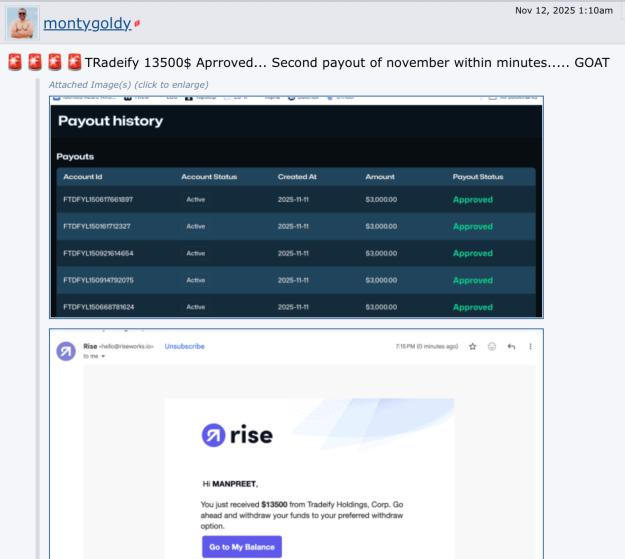Click the rise logo in the email body
The image size is (625, 559).
pos(237,435)
